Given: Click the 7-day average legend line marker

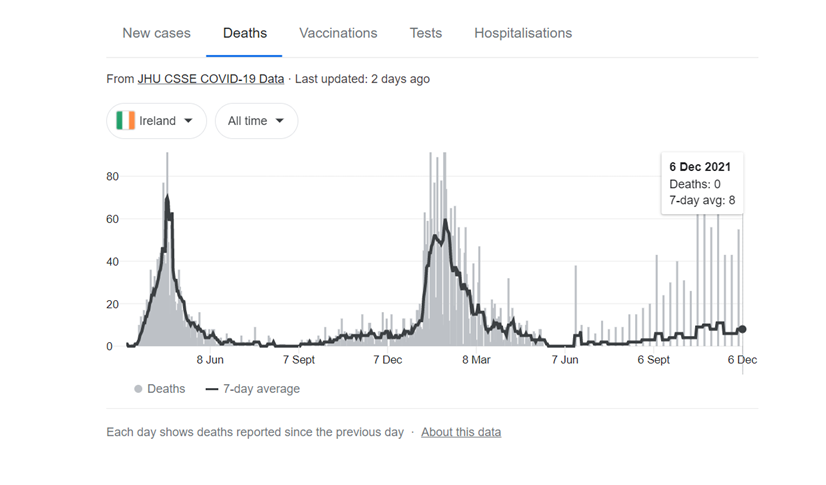Looking at the screenshot, I should 212,389.
